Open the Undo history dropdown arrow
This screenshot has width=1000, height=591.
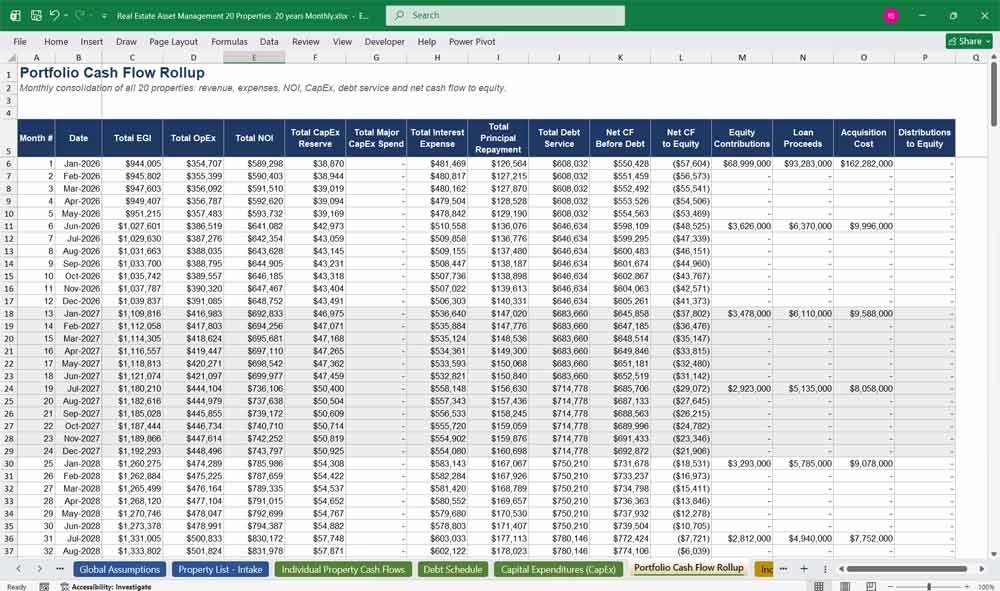point(66,15)
